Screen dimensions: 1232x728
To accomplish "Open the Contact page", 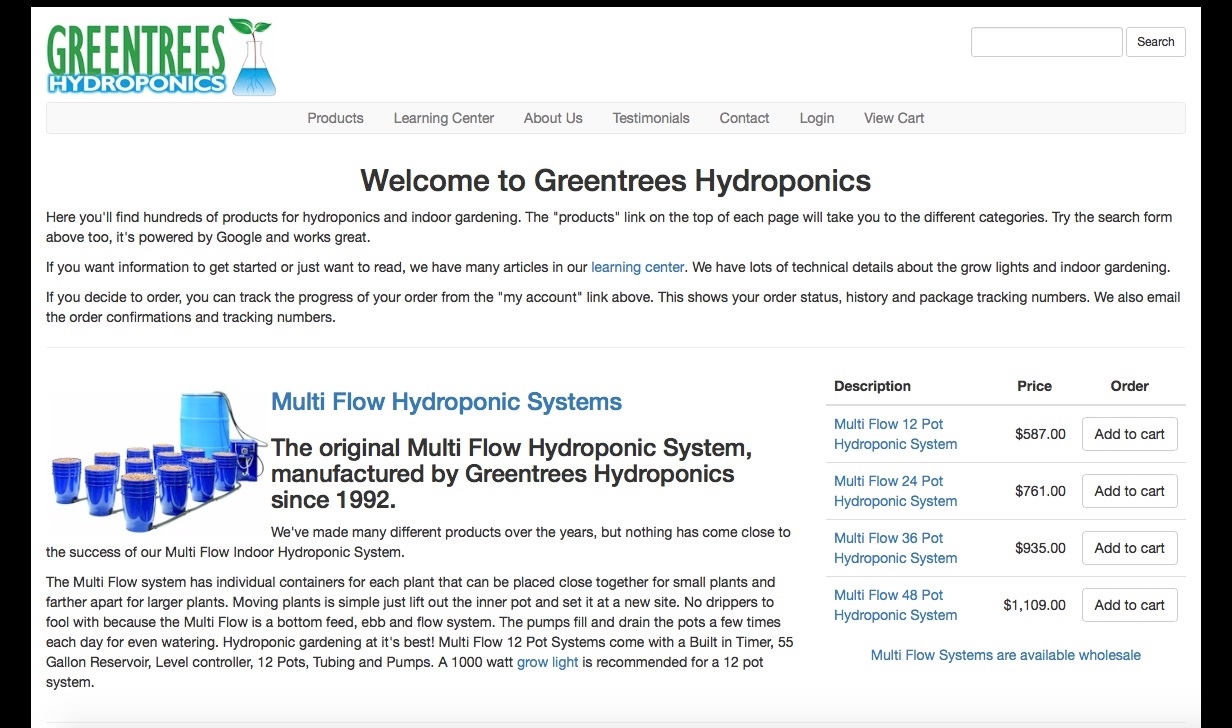I will (x=744, y=118).
